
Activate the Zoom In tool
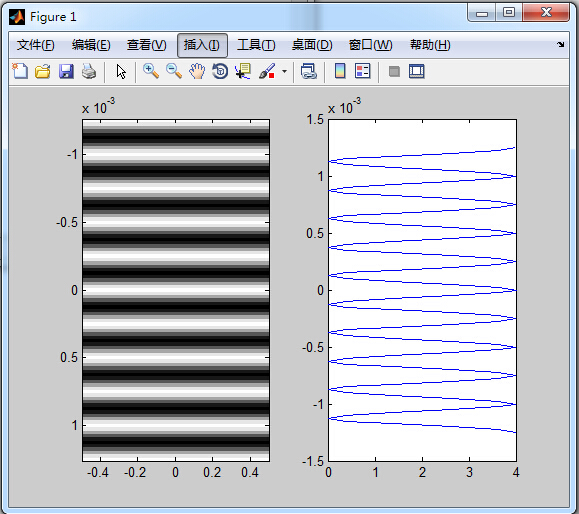click(151, 71)
